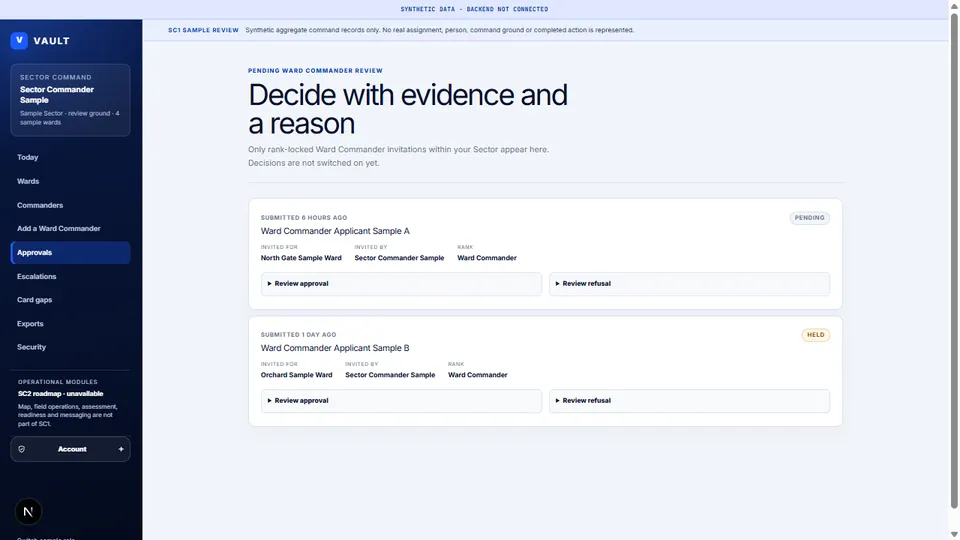The height and width of the screenshot is (540, 960).
Task: Click 'OPERATIONAL MODULES' section label
Action: 58,381
